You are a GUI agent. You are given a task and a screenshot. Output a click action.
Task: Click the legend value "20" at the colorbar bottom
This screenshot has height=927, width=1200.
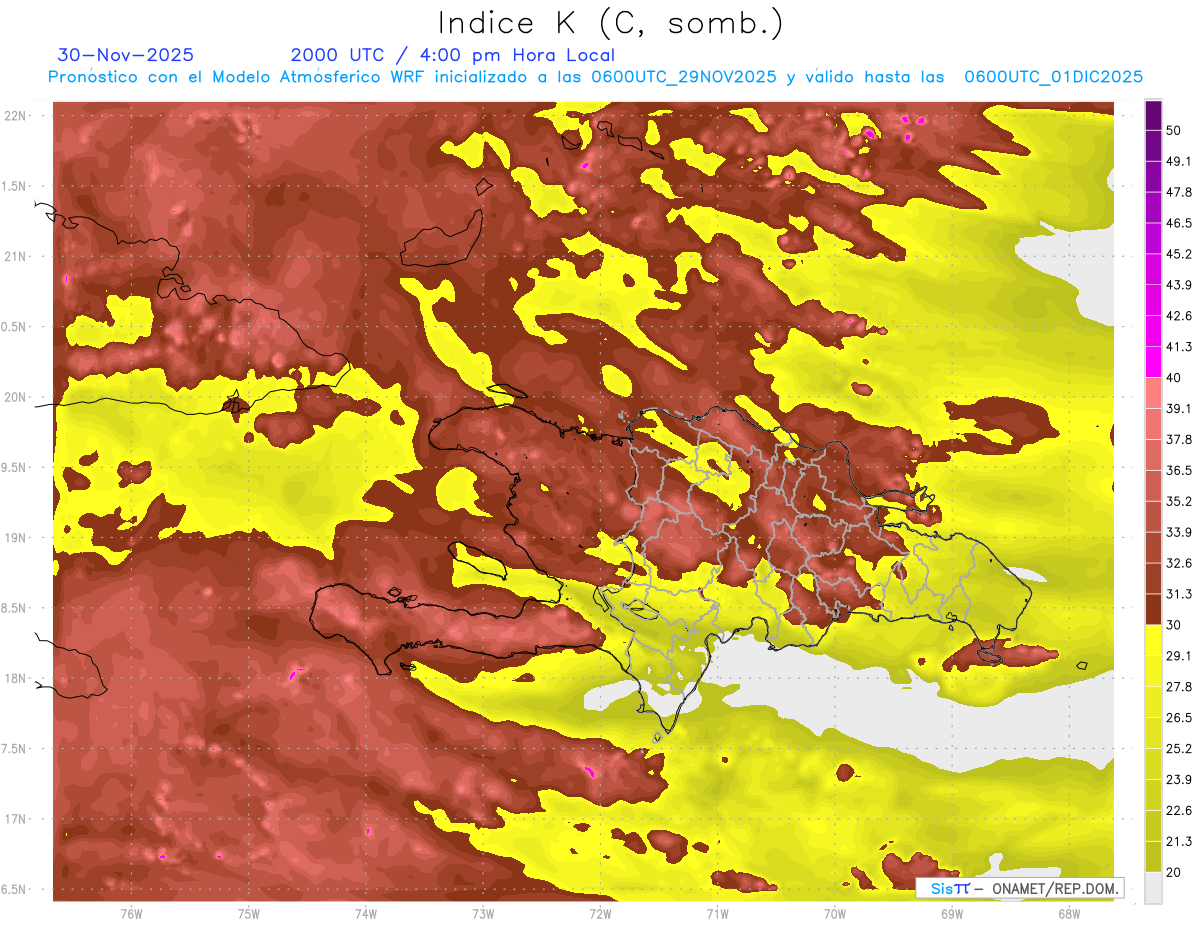(1174, 873)
